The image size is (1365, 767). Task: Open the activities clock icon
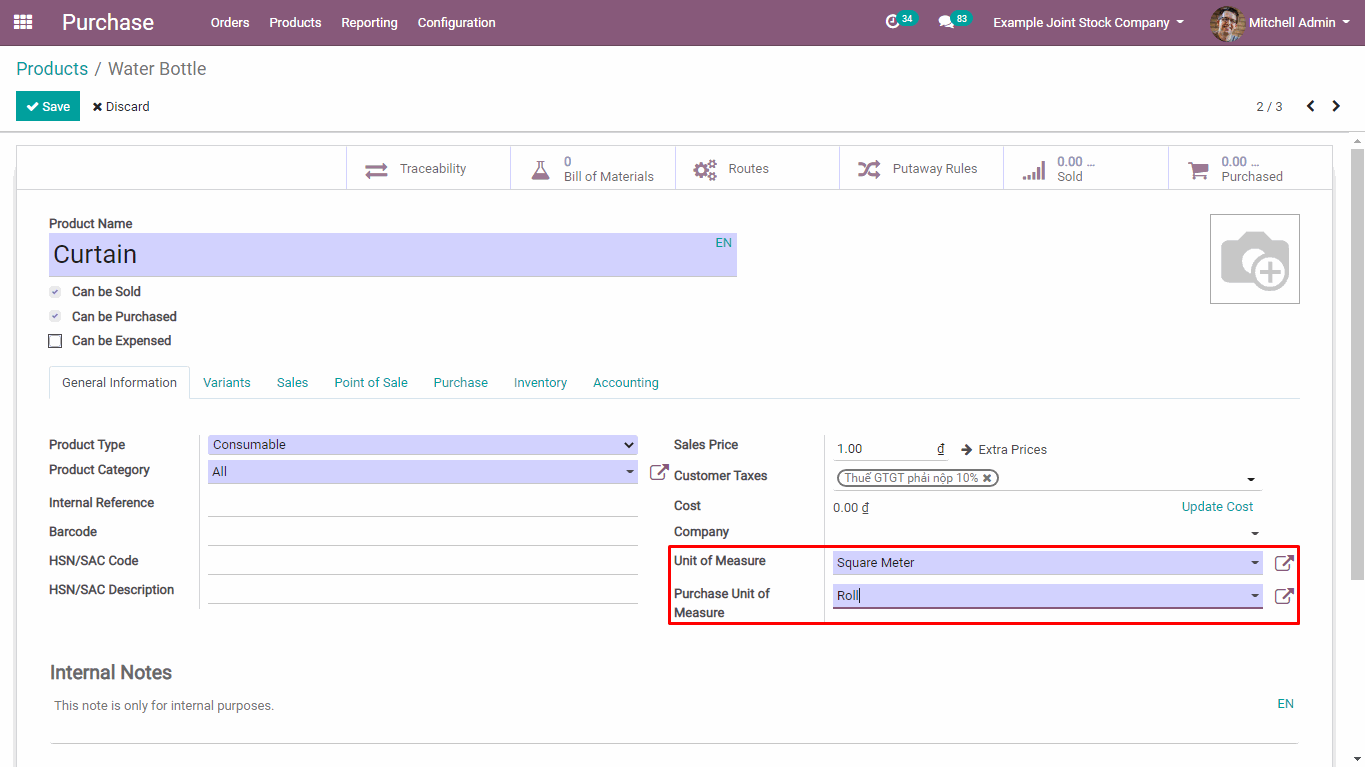pyautogui.click(x=893, y=22)
